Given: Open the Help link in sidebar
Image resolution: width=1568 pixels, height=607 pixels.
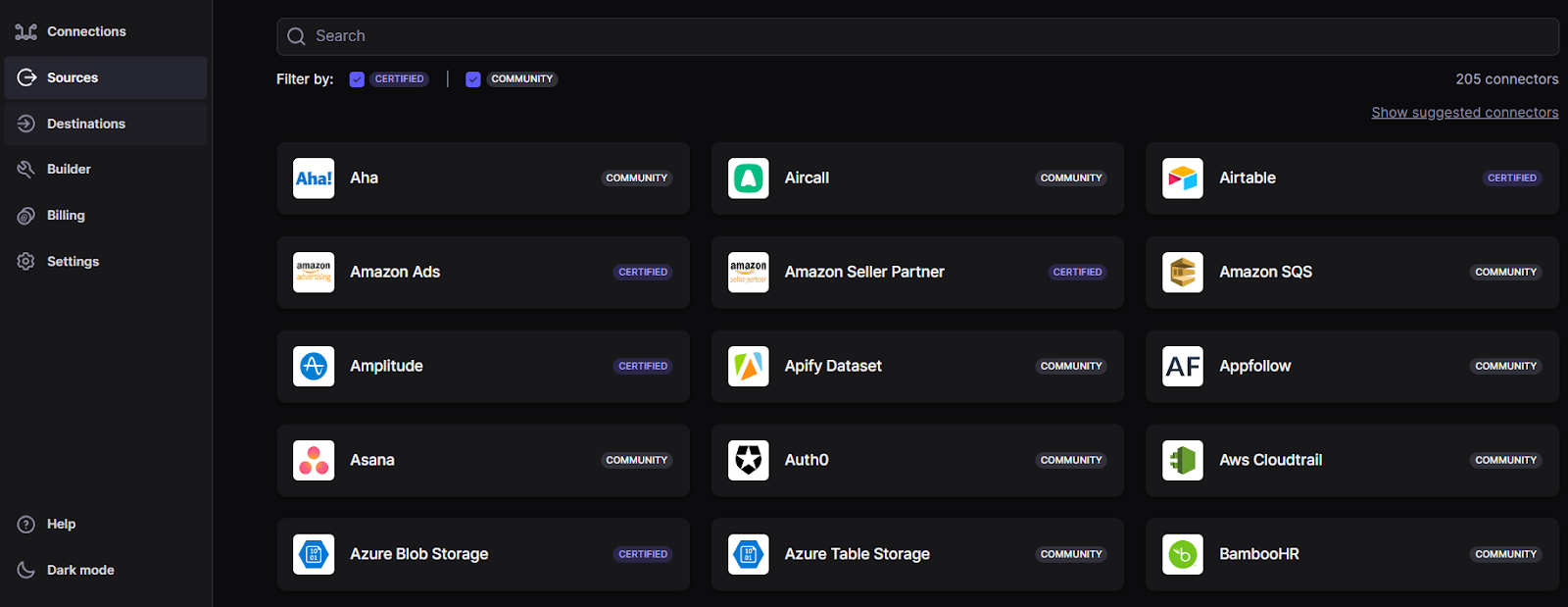Looking at the screenshot, I should coord(61,524).
